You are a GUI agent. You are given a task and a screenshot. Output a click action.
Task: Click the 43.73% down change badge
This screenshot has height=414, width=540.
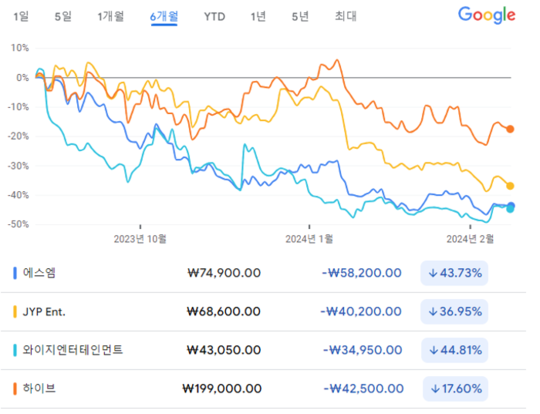[x=454, y=273]
